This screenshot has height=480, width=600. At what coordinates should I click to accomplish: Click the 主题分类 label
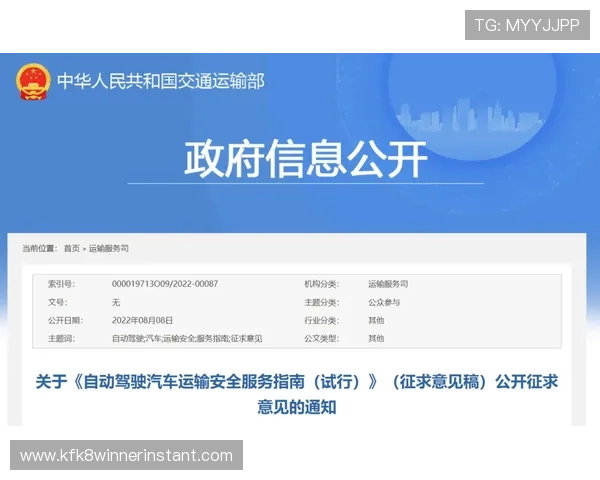(x=322, y=302)
